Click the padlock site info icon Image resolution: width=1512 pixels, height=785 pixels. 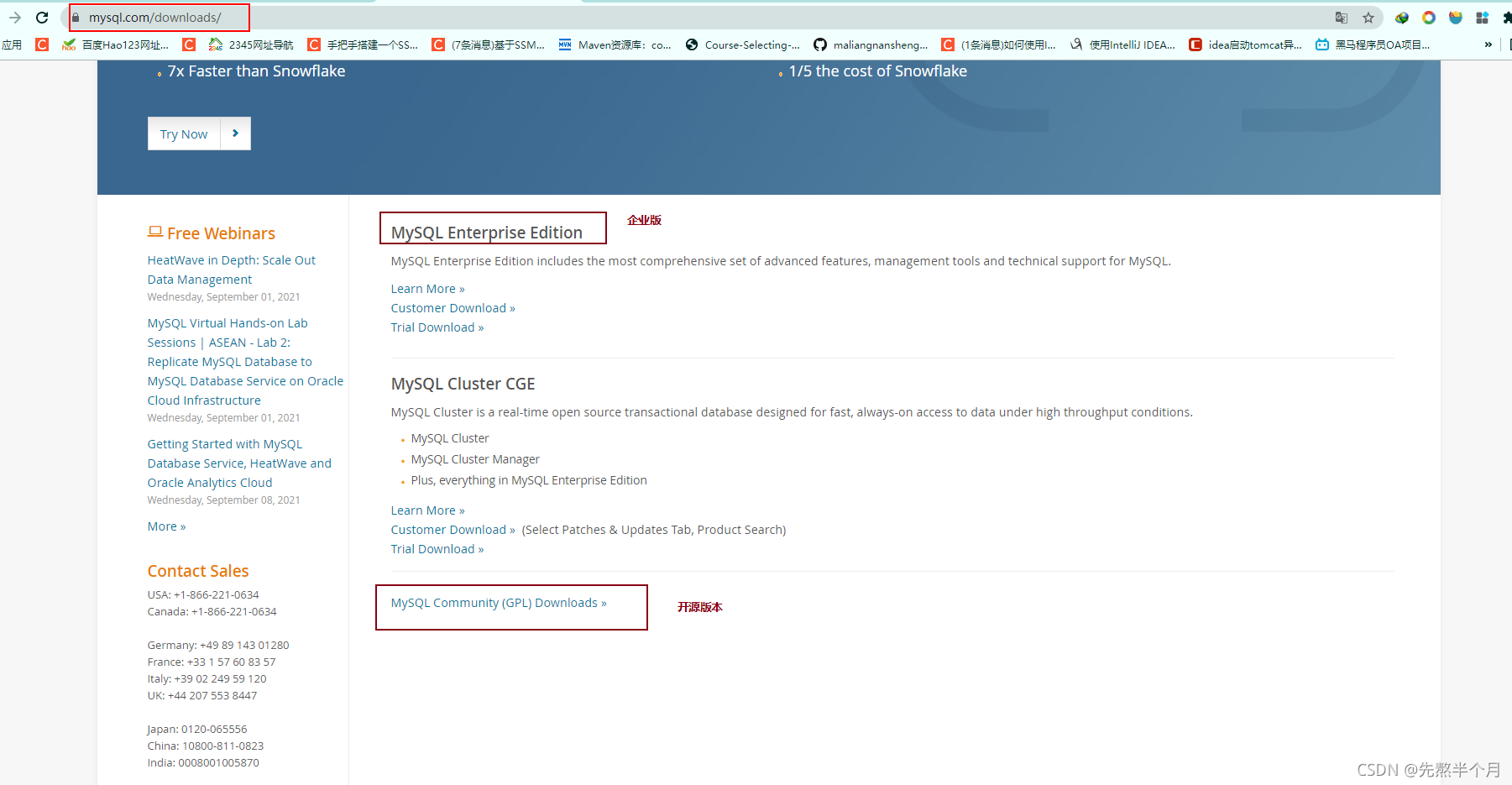click(x=76, y=18)
